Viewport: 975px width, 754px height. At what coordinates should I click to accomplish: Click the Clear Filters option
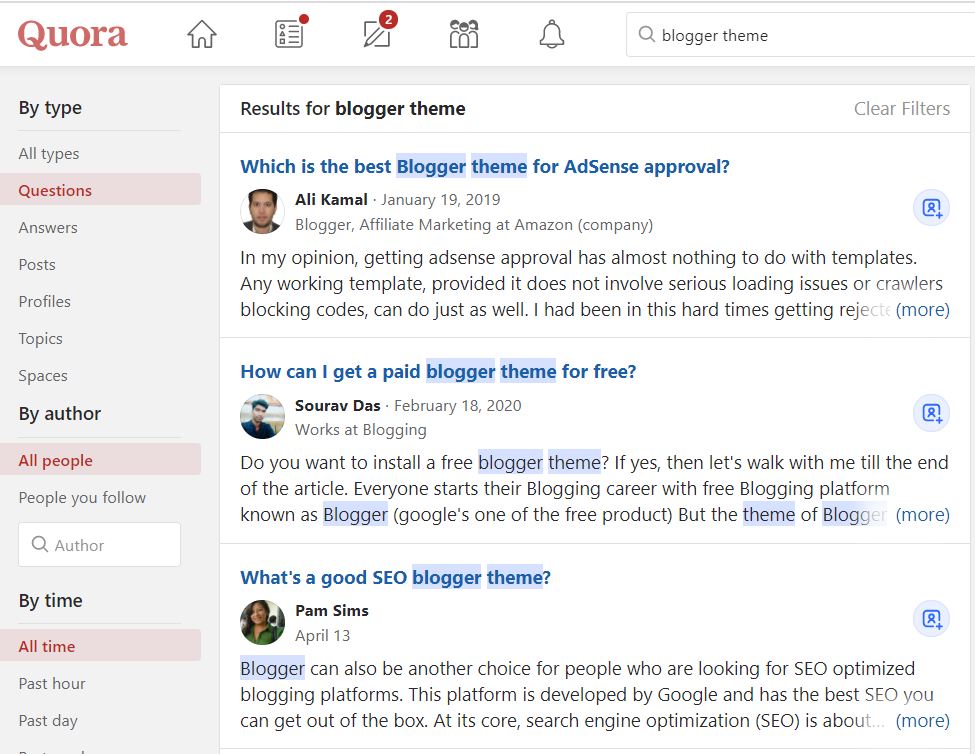click(901, 108)
